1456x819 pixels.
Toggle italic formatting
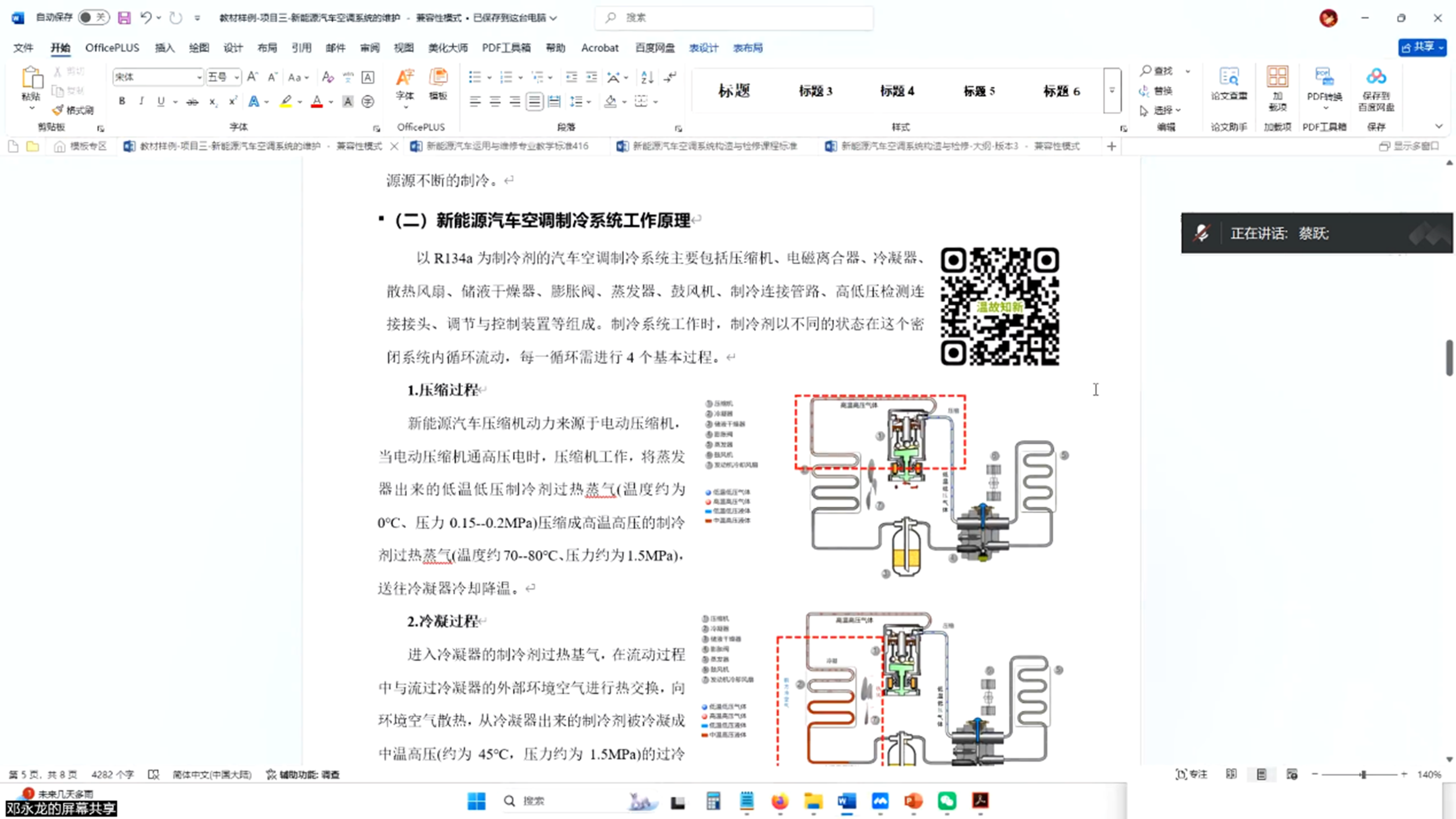coord(141,101)
